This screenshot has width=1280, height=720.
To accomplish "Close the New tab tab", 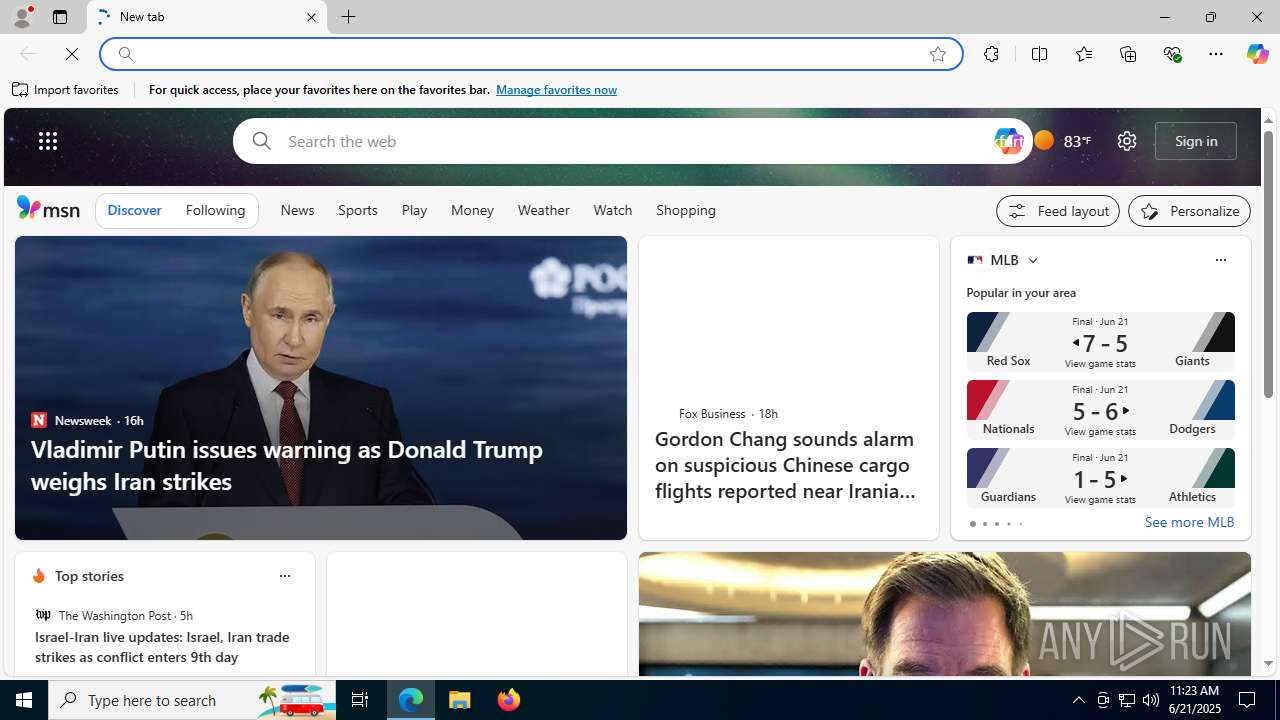I will coord(311,17).
